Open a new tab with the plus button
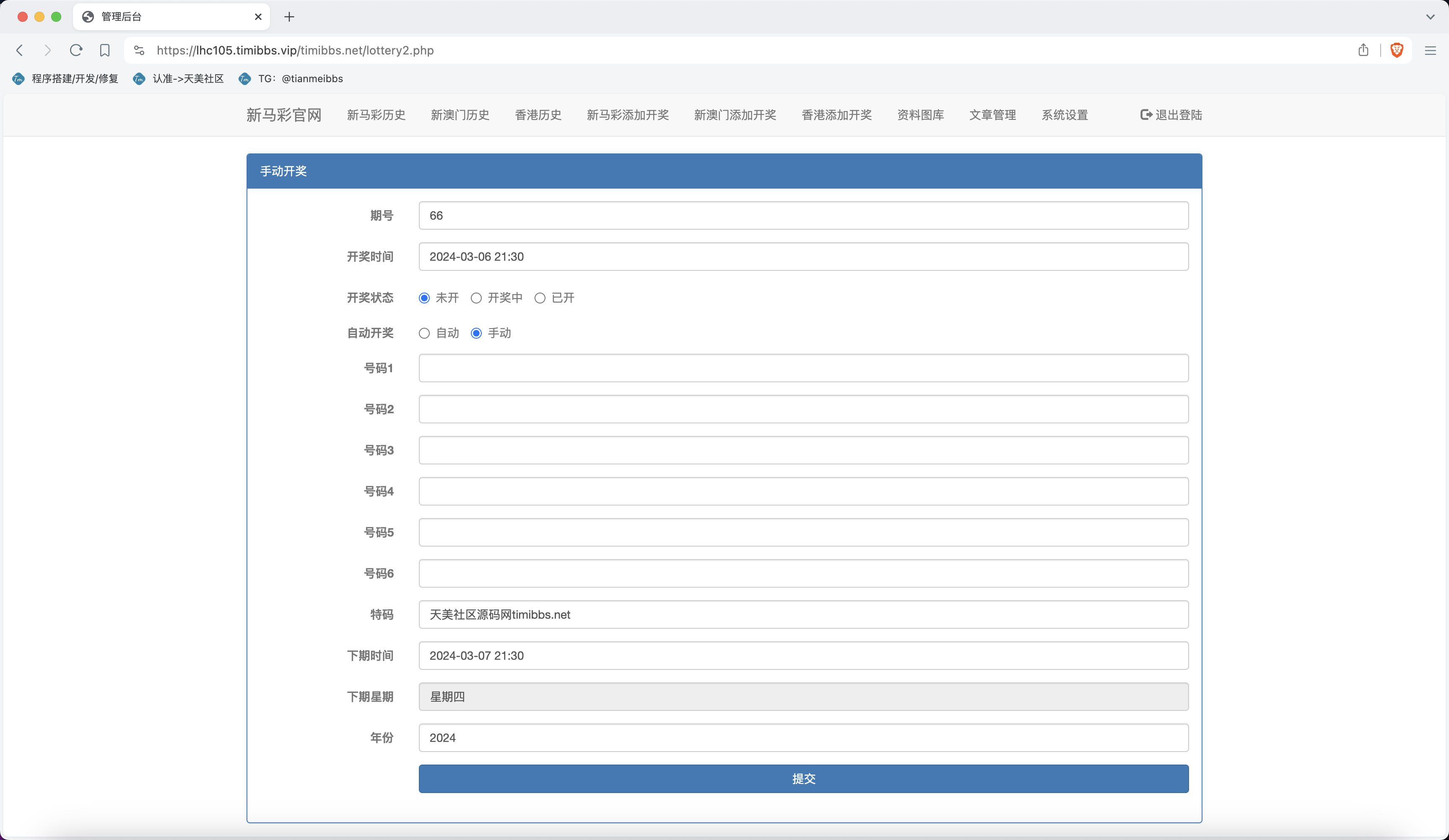 [x=289, y=17]
